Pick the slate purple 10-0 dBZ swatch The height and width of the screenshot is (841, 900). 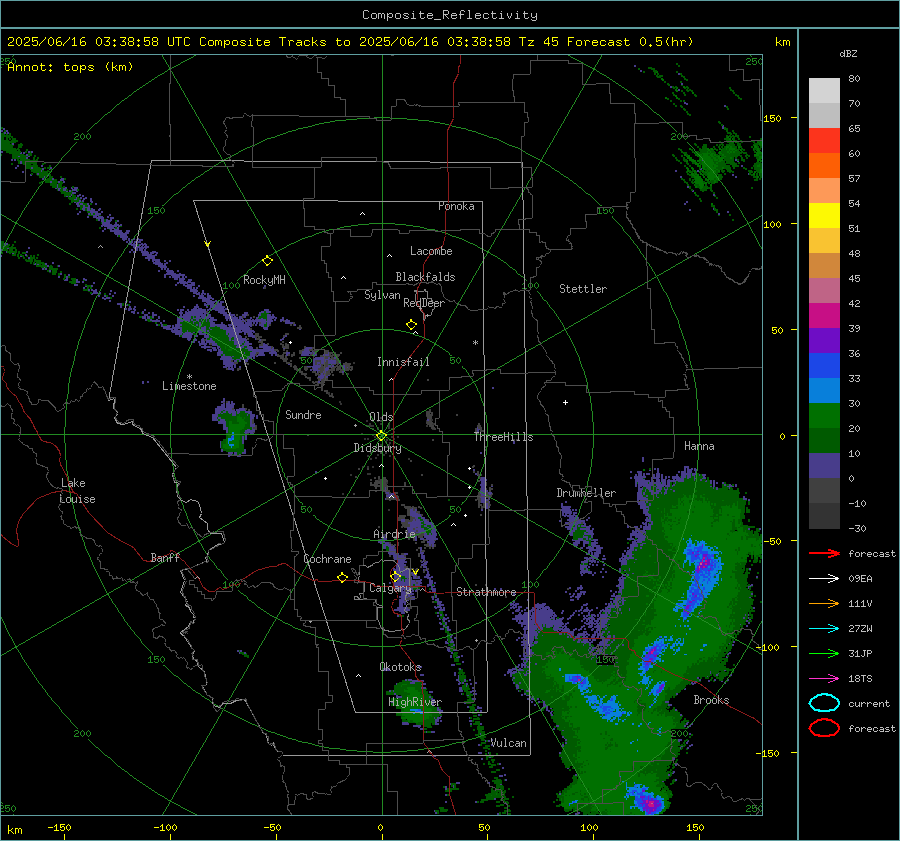824,466
